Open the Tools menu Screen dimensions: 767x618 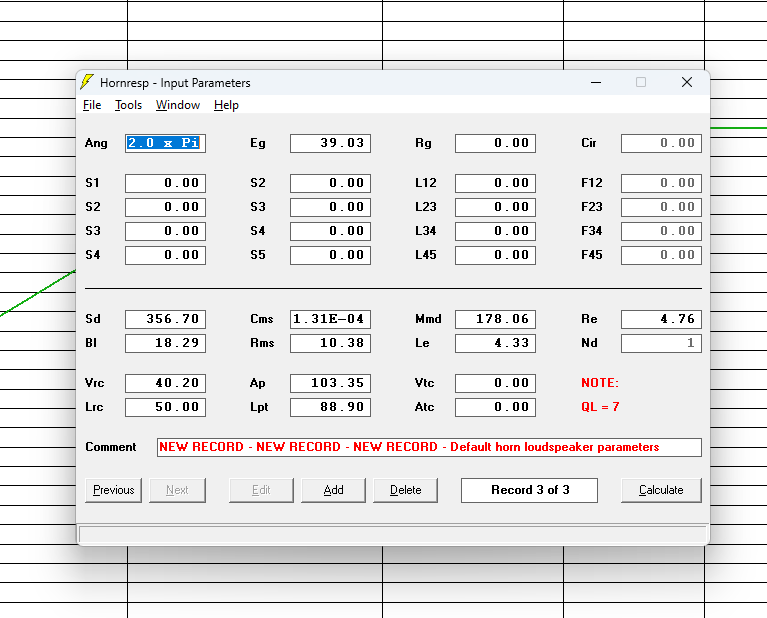click(x=128, y=105)
